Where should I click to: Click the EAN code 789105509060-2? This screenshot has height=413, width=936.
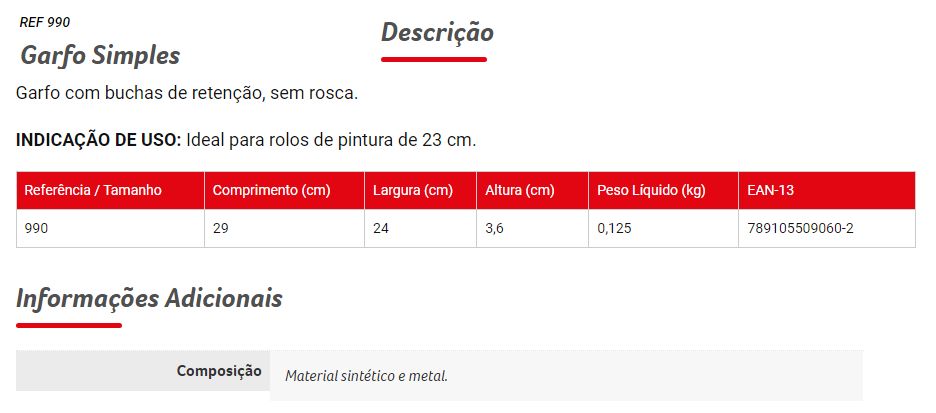(x=800, y=228)
